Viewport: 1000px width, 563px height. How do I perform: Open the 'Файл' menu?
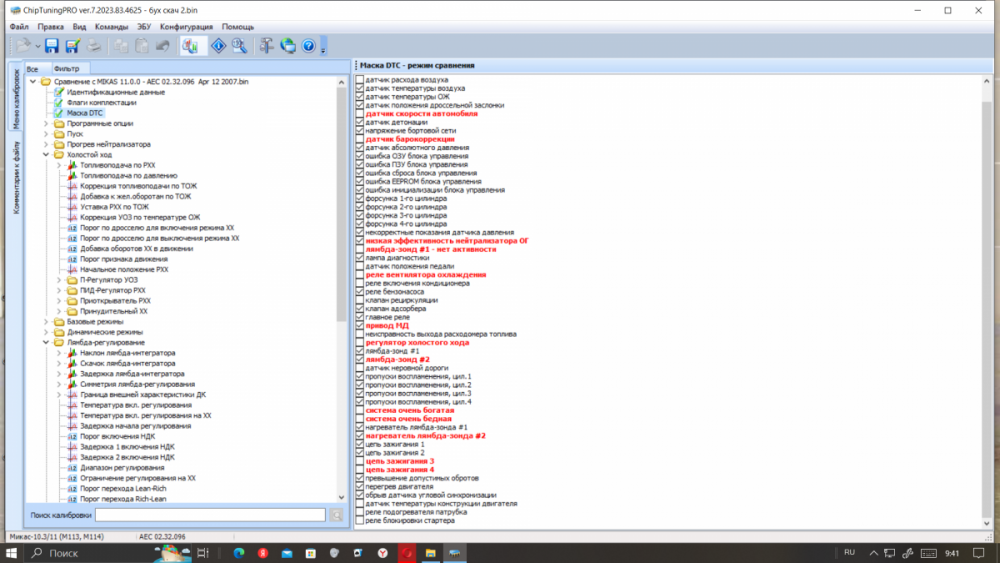tap(19, 27)
